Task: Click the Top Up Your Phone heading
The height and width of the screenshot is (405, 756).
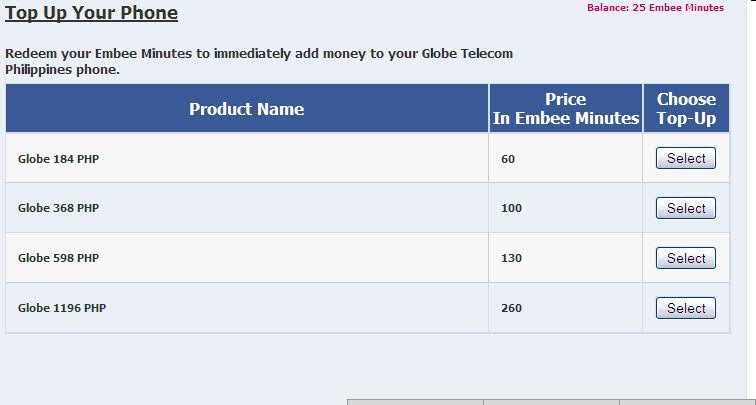Action: click(91, 13)
